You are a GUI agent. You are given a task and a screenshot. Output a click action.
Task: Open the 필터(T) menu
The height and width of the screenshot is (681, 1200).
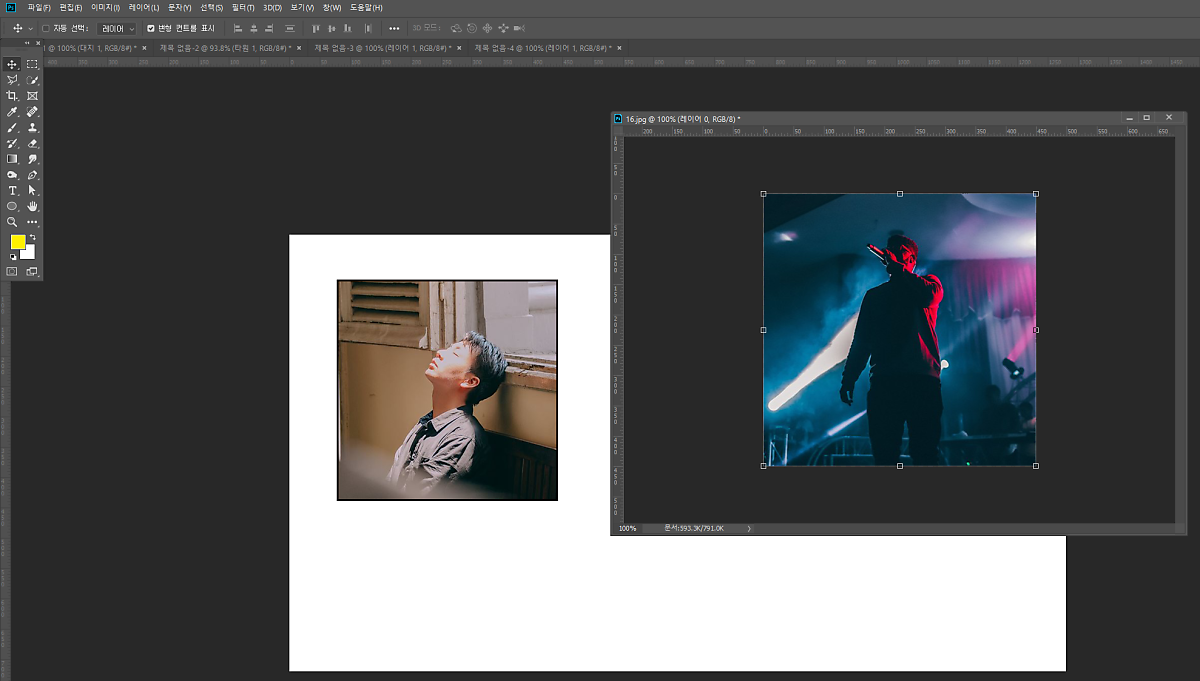(243, 8)
